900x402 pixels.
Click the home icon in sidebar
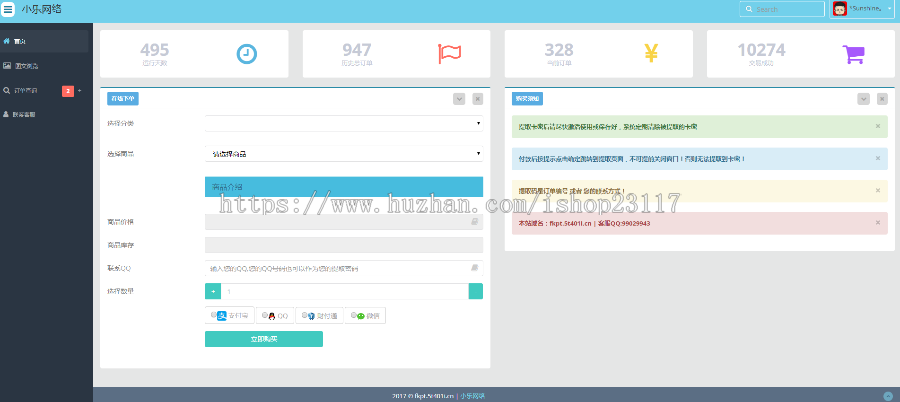6,41
